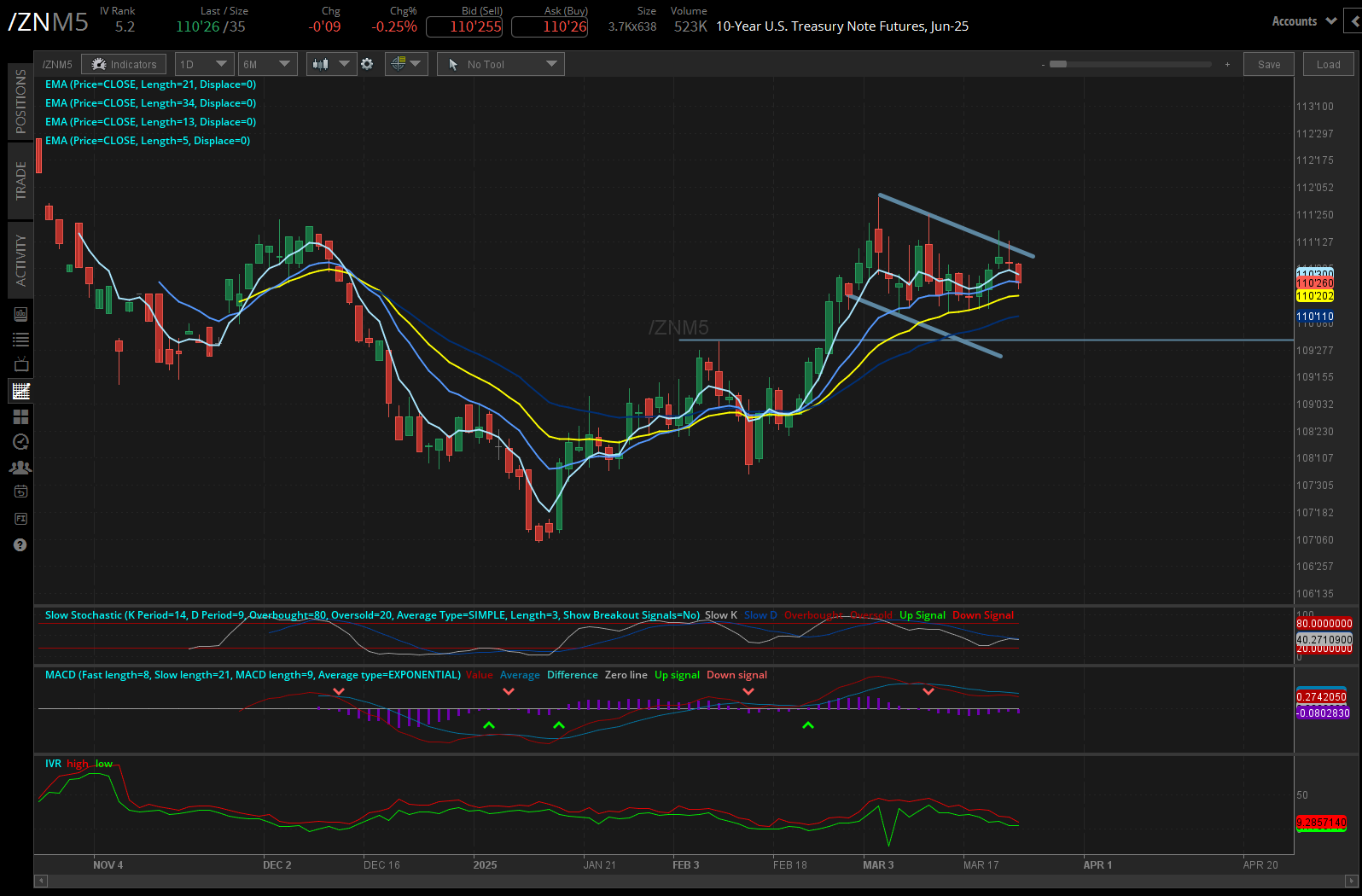The height and width of the screenshot is (896, 1362).
Task: Click the Volume 523K value
Action: click(690, 26)
